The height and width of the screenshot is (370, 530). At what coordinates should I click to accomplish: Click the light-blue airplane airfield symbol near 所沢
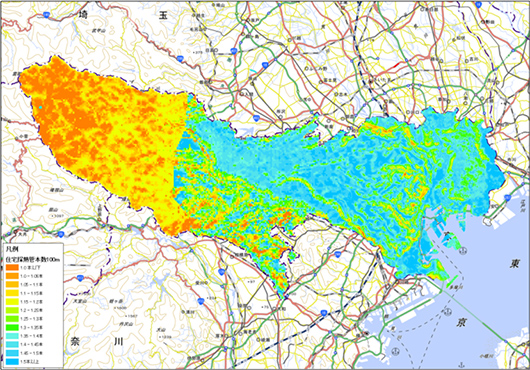[248, 132]
